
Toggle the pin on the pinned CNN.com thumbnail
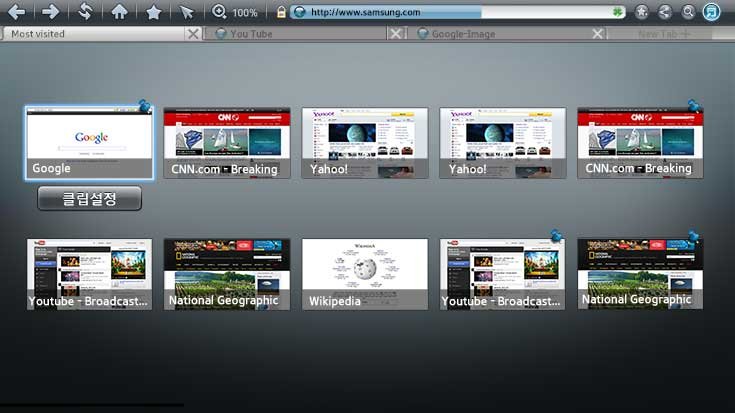(694, 106)
